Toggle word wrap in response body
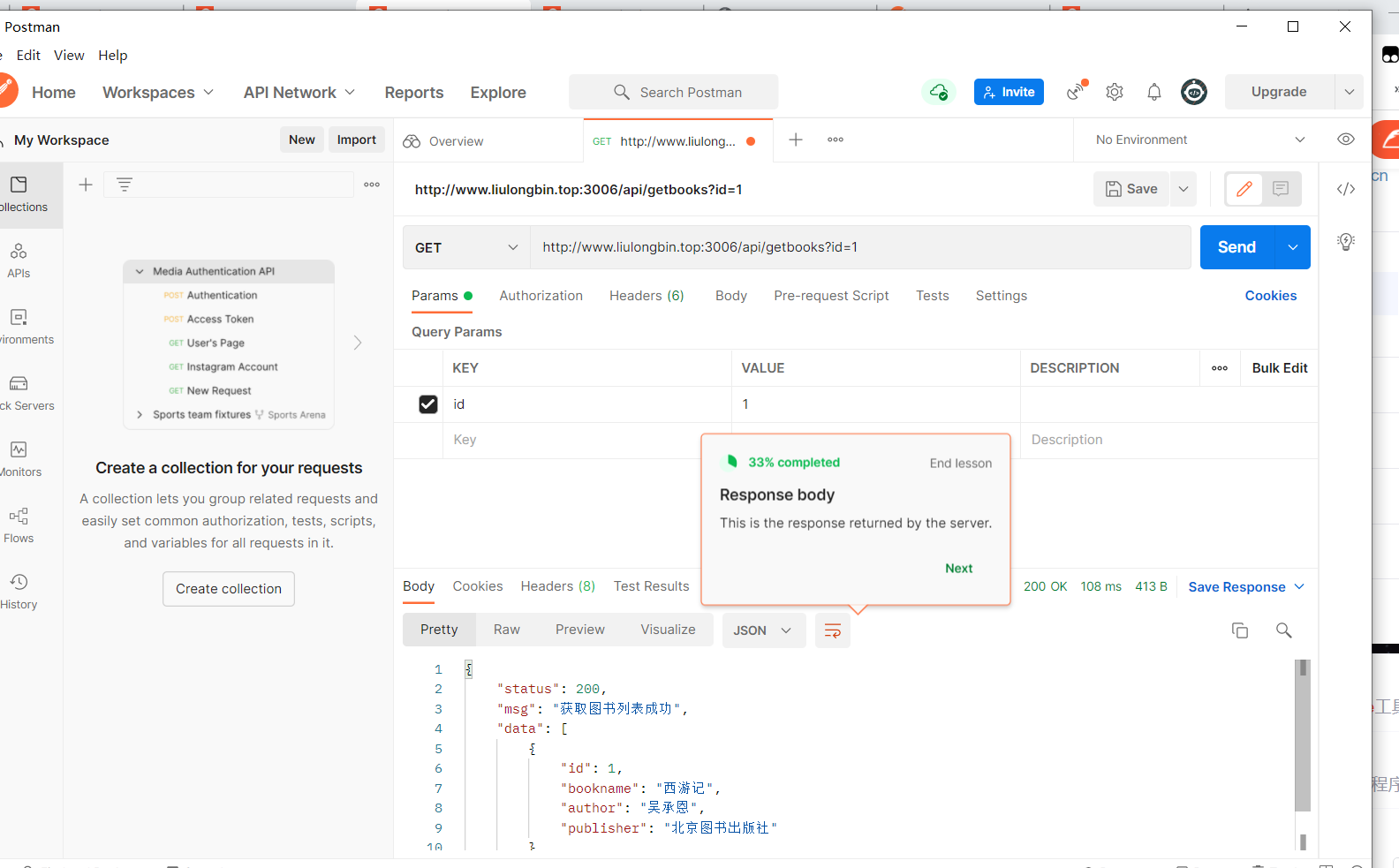Image resolution: width=1399 pixels, height=868 pixels. (x=833, y=630)
